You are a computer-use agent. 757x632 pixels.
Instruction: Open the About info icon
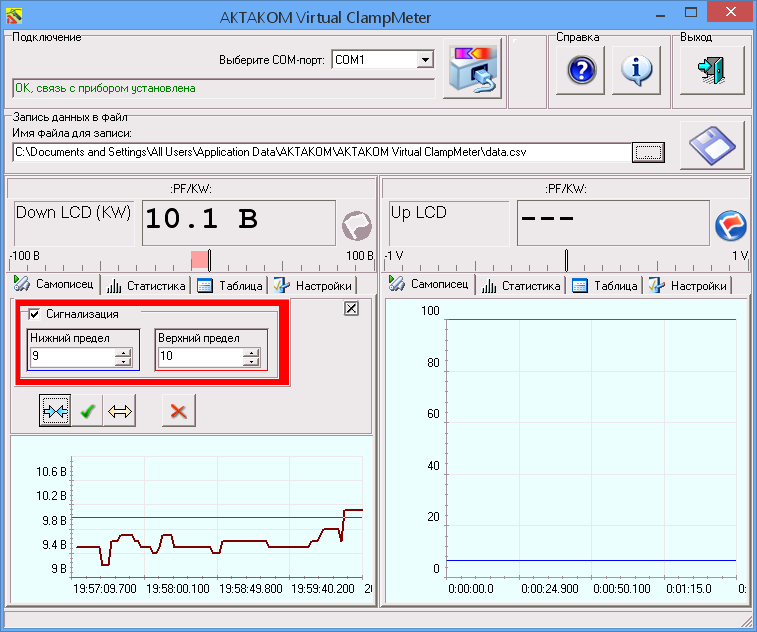636,70
